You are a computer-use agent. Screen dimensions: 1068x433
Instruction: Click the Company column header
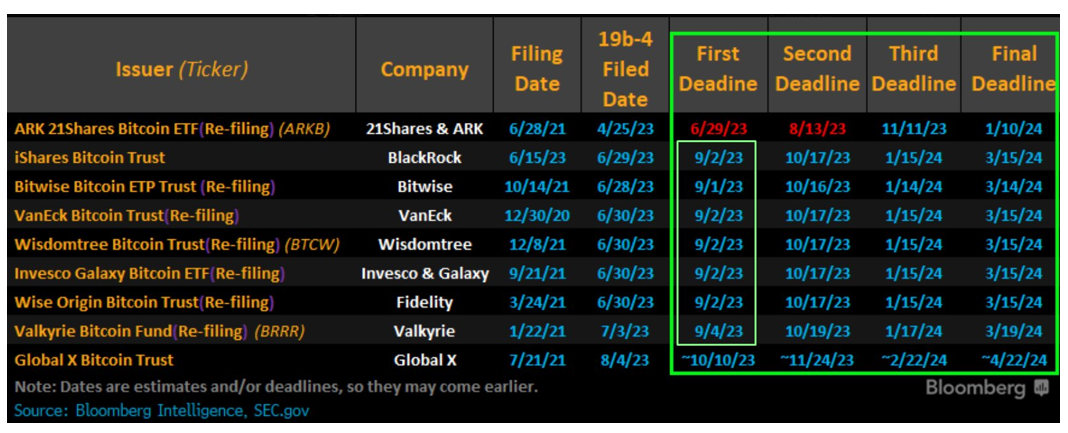(x=424, y=69)
